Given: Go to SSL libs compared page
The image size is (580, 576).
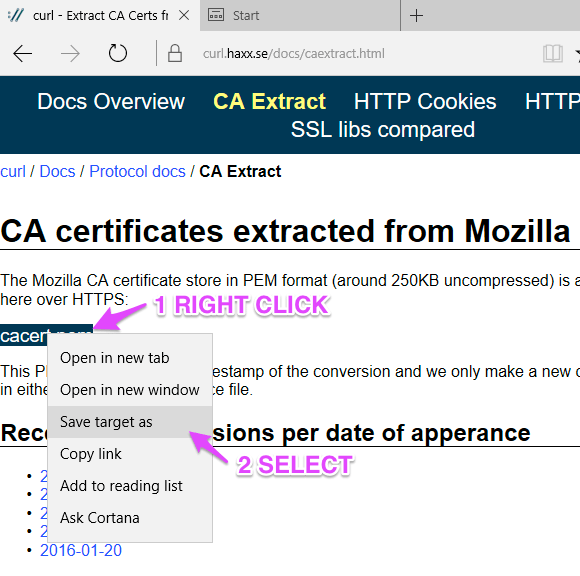Looking at the screenshot, I should [x=382, y=129].
